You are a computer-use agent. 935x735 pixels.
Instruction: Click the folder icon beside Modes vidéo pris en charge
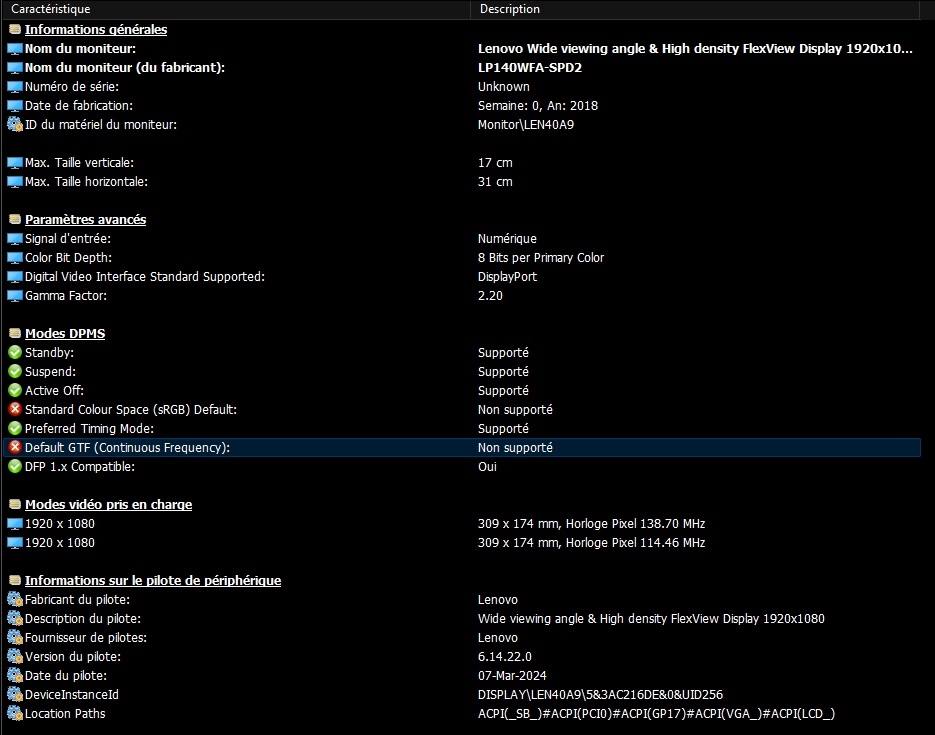(15, 504)
